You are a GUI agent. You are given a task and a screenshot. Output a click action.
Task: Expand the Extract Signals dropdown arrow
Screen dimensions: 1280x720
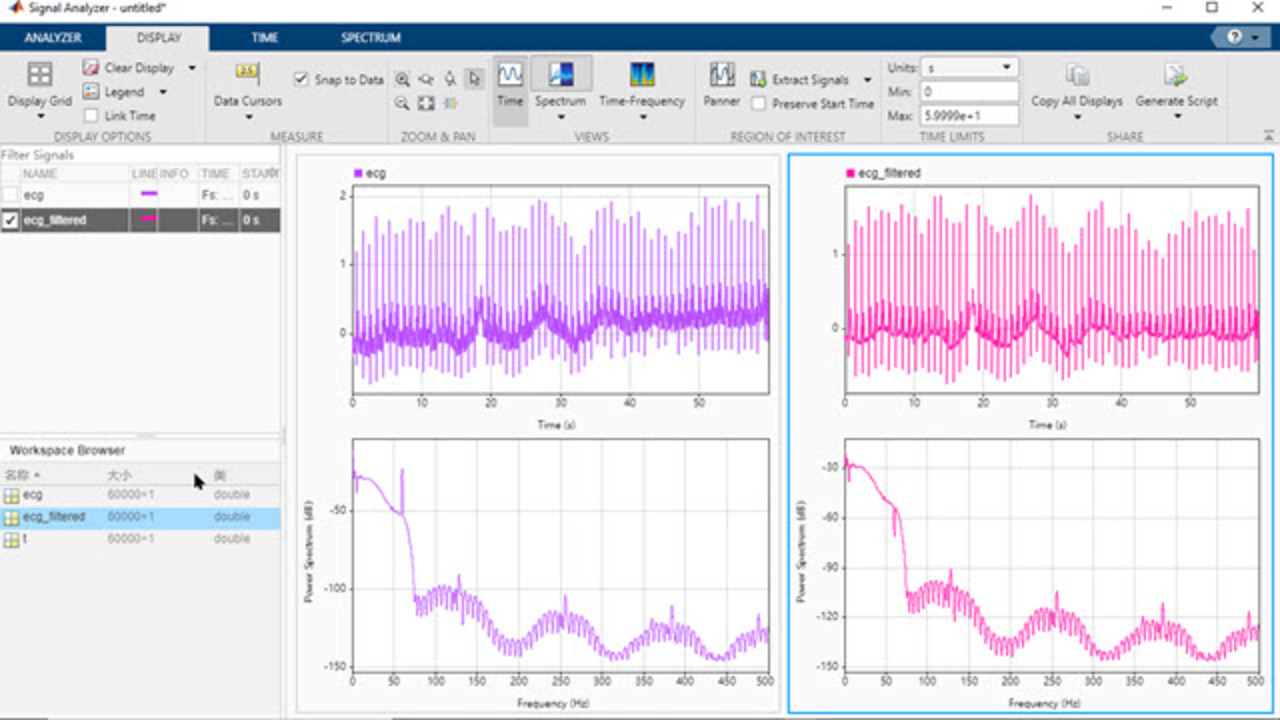click(867, 80)
